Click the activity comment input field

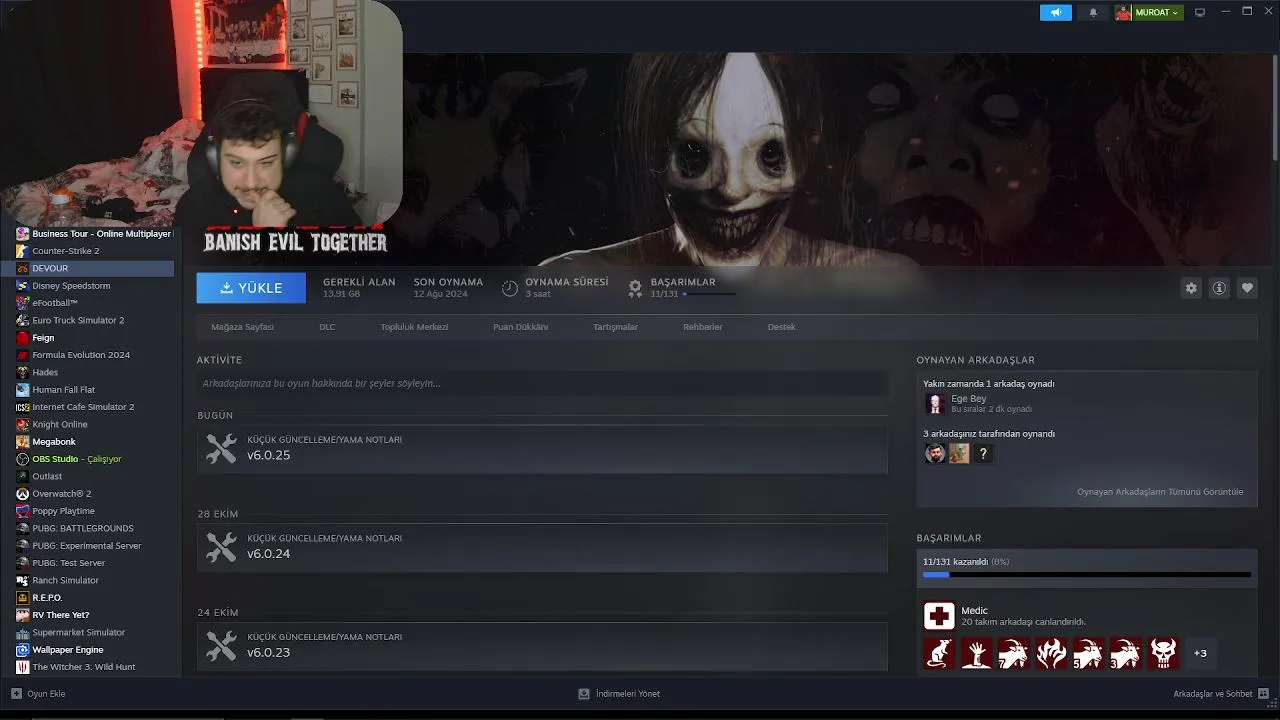coord(542,383)
